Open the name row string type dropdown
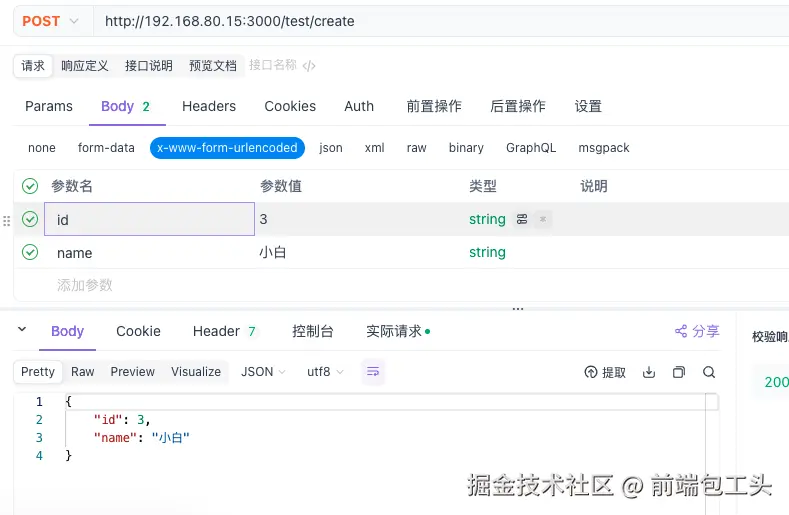Image resolution: width=789 pixels, height=515 pixels. pyautogui.click(x=487, y=252)
